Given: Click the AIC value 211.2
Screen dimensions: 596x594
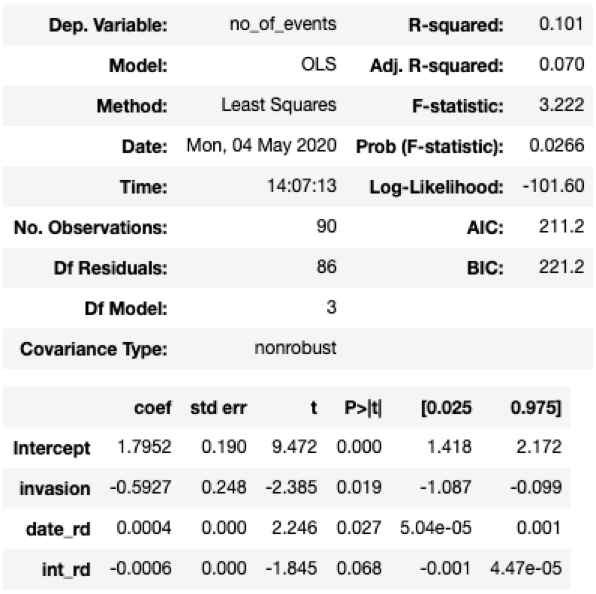Looking at the screenshot, I should pos(561,227).
